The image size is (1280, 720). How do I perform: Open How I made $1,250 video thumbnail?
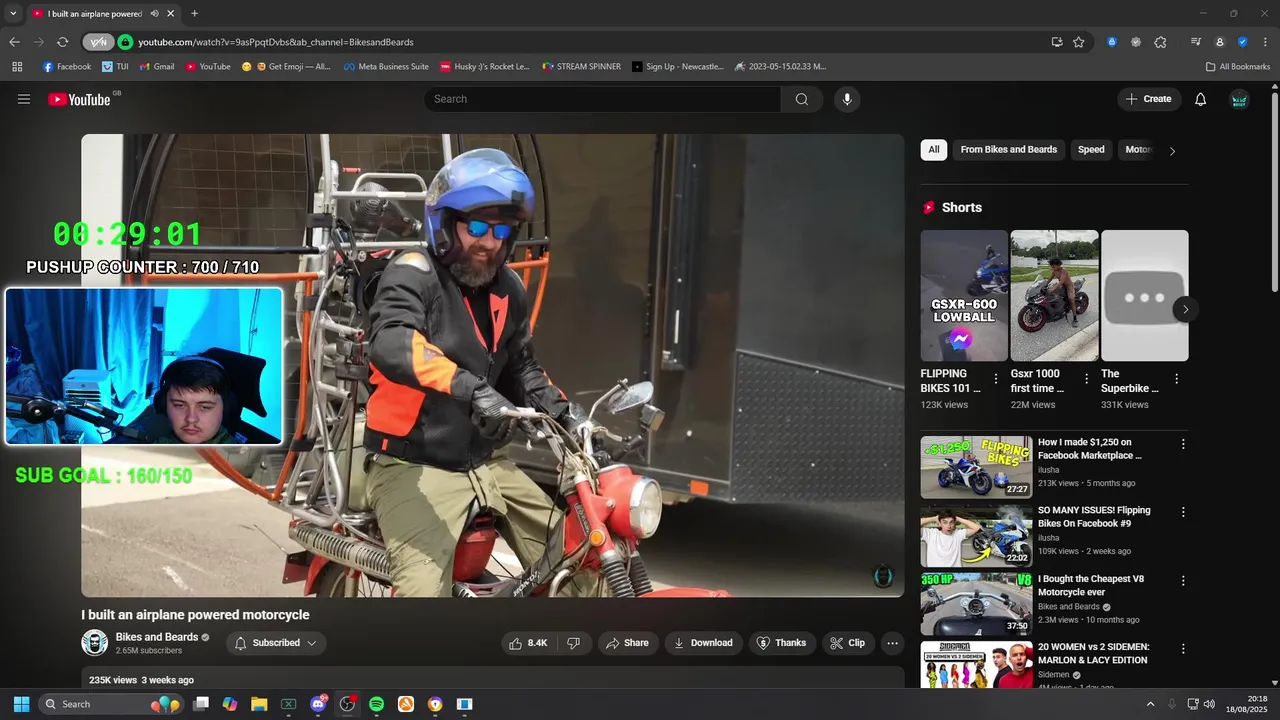tap(976, 467)
